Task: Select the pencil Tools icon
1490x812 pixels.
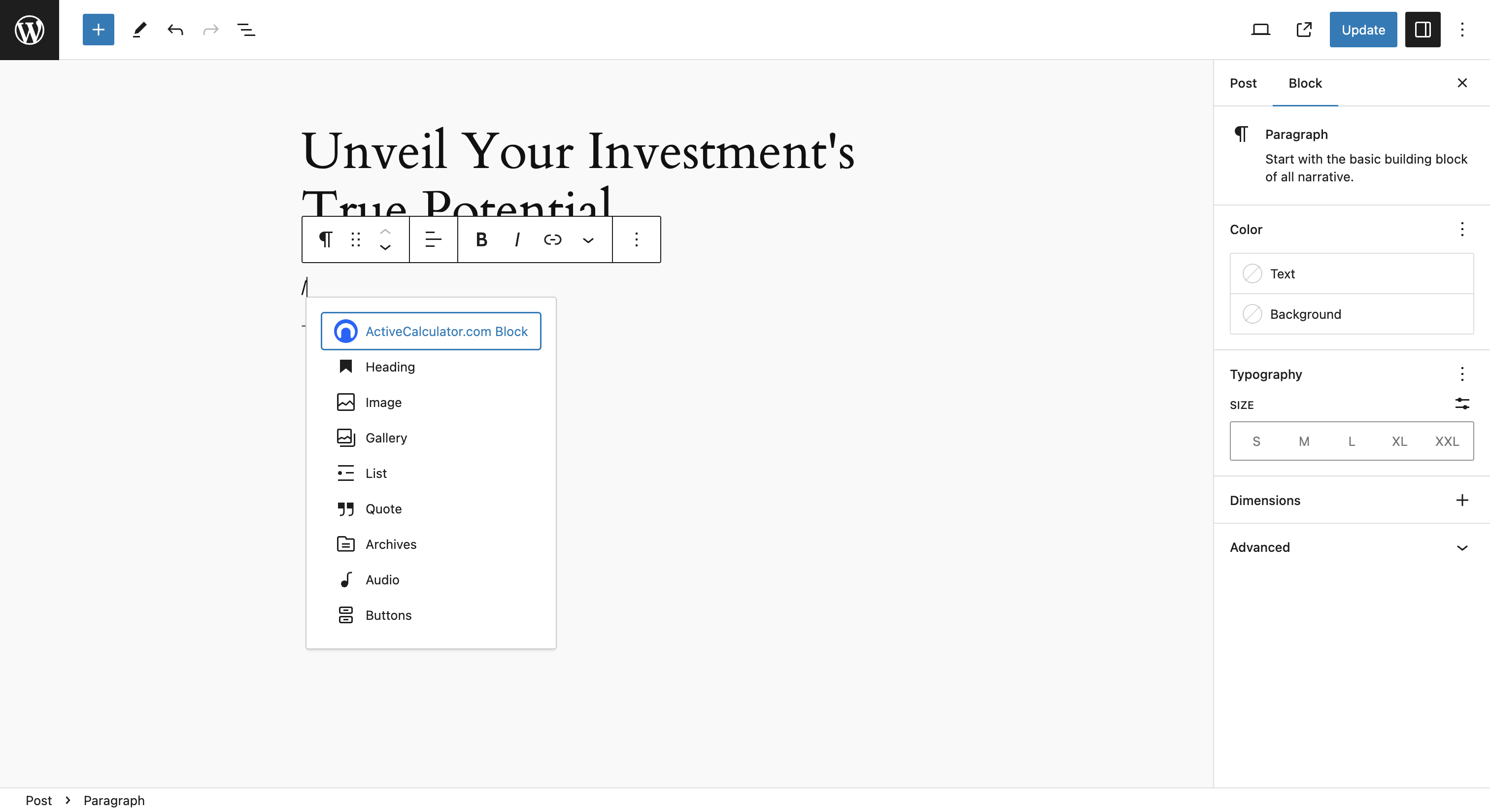Action: click(x=139, y=30)
